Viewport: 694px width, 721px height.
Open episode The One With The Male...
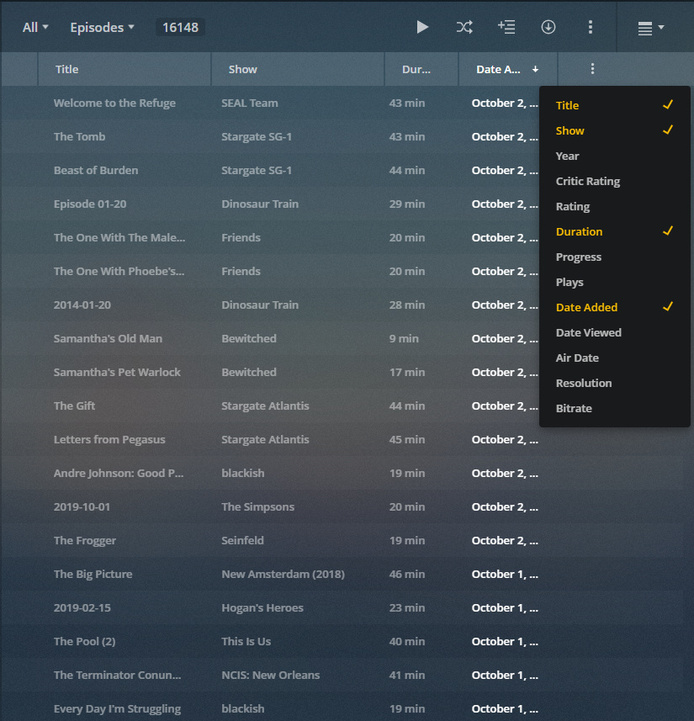click(x=119, y=238)
